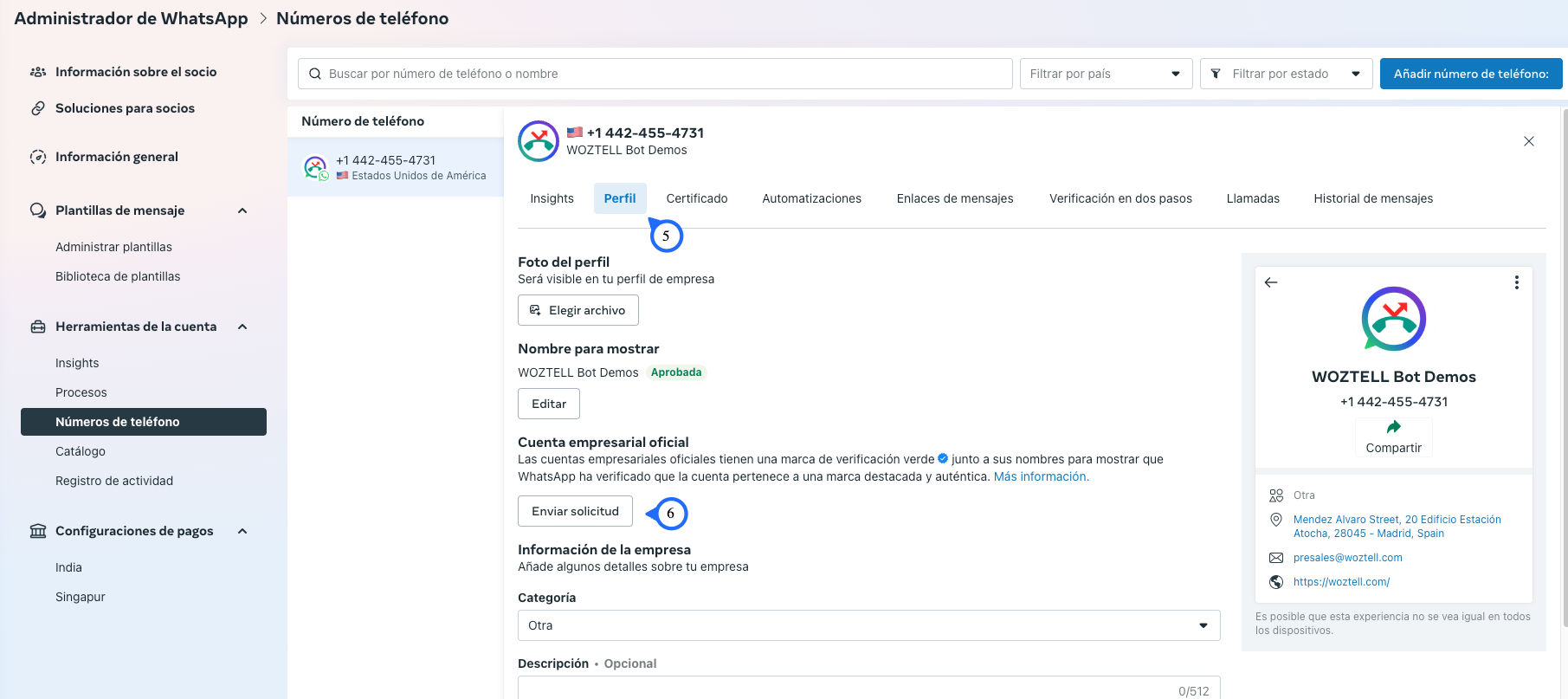Click the search magnifier icon
The width and height of the screenshot is (1568, 699).
[315, 74]
